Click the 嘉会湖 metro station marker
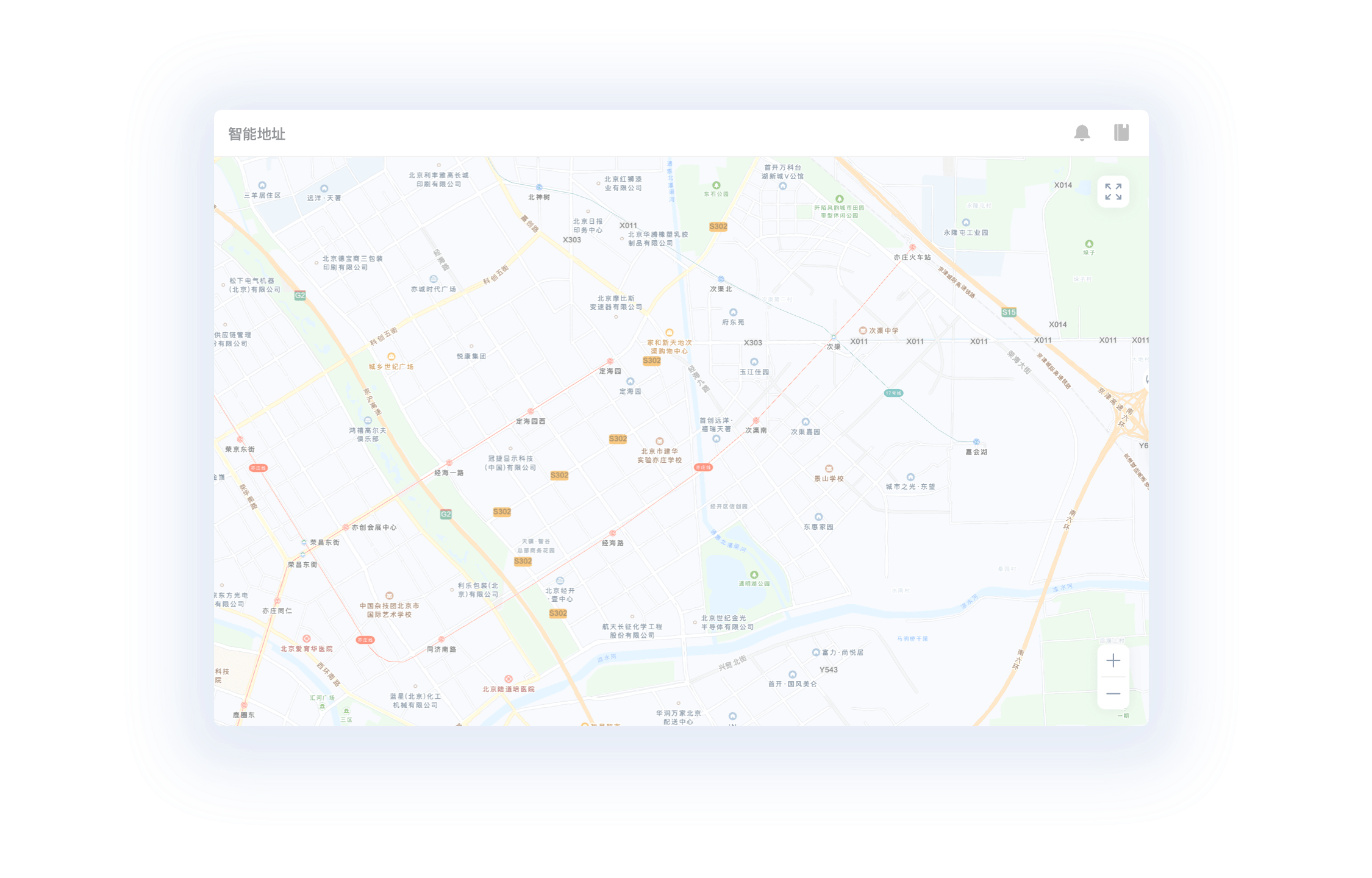The image size is (1372, 878). [976, 442]
